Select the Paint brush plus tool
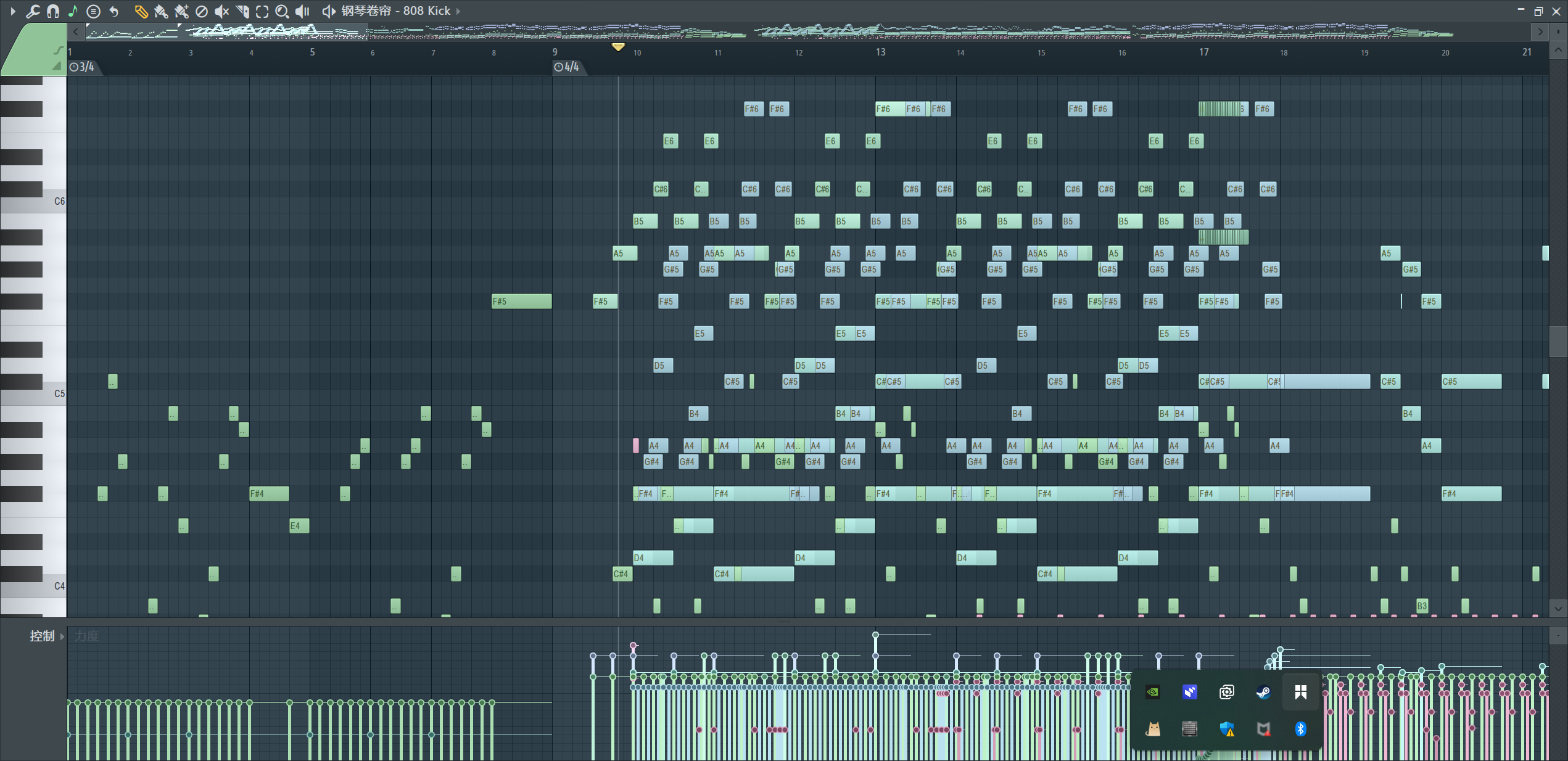This screenshot has height=761, width=1568. point(181,11)
